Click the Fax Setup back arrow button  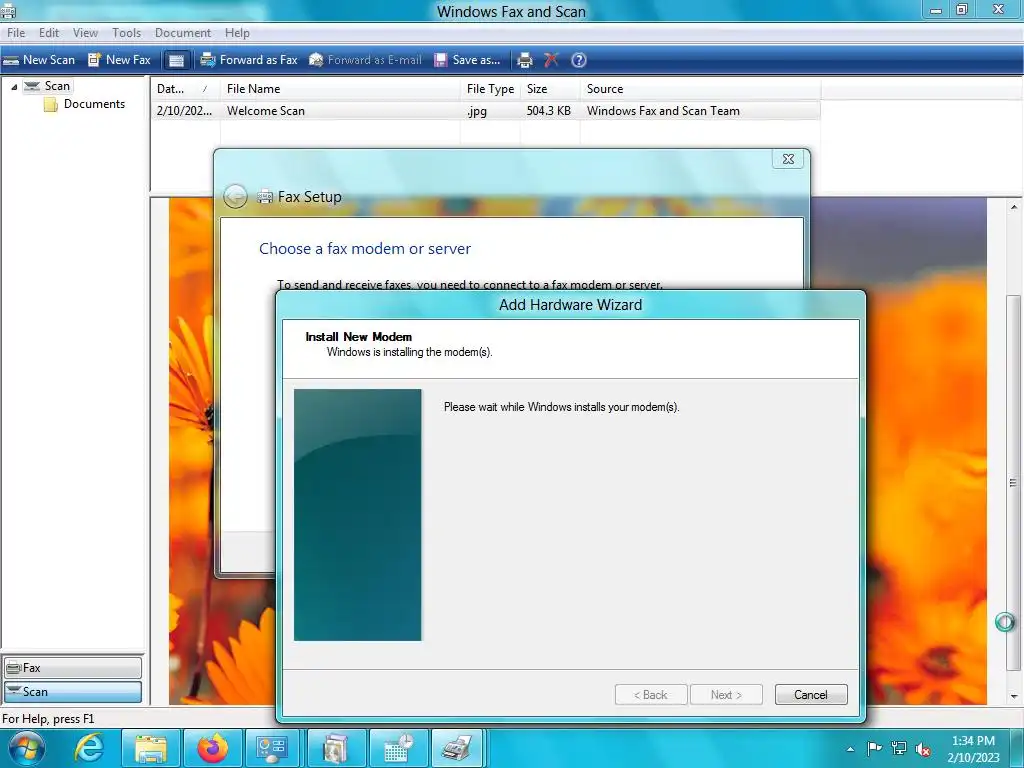pyautogui.click(x=235, y=197)
